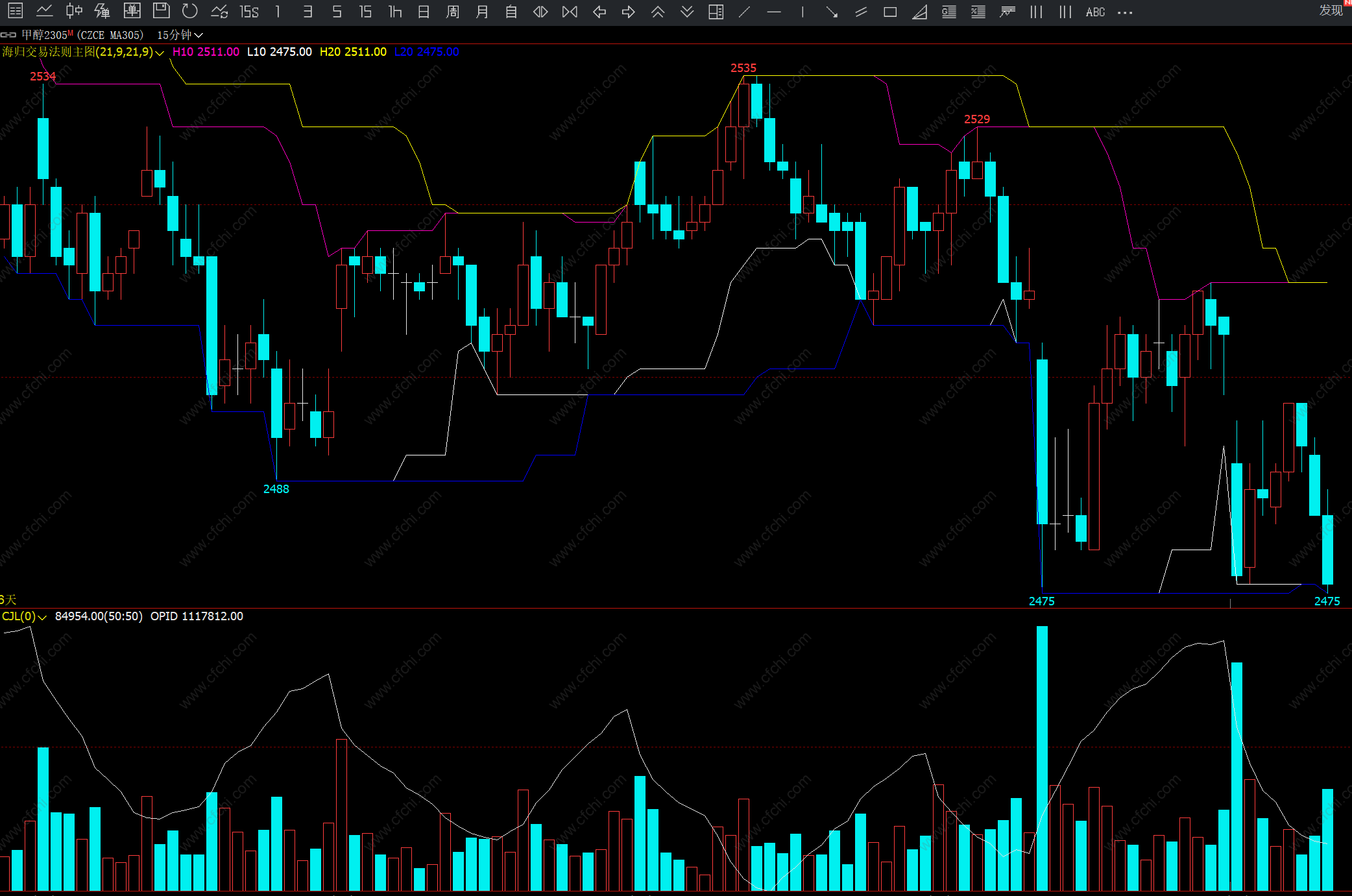Toggle the daily 日 period
This screenshot has height=896, width=1352.
[x=424, y=12]
